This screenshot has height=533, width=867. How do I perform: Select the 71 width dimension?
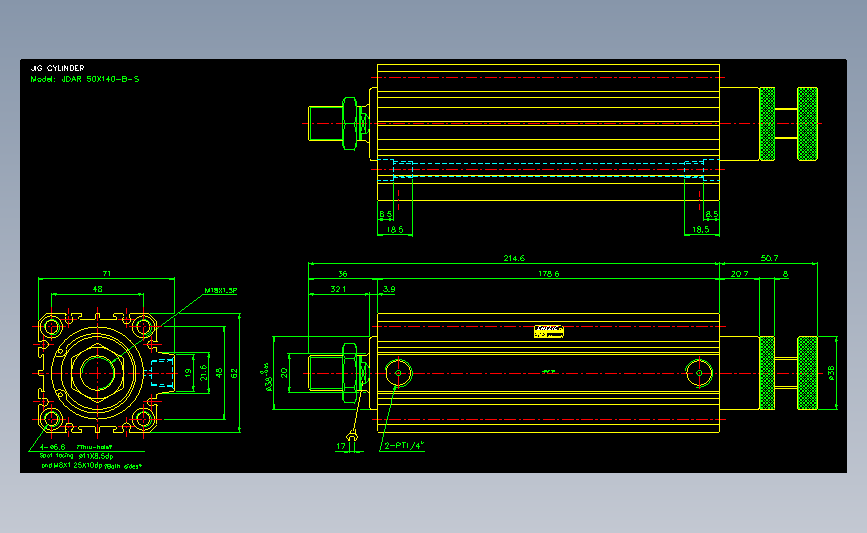107,274
